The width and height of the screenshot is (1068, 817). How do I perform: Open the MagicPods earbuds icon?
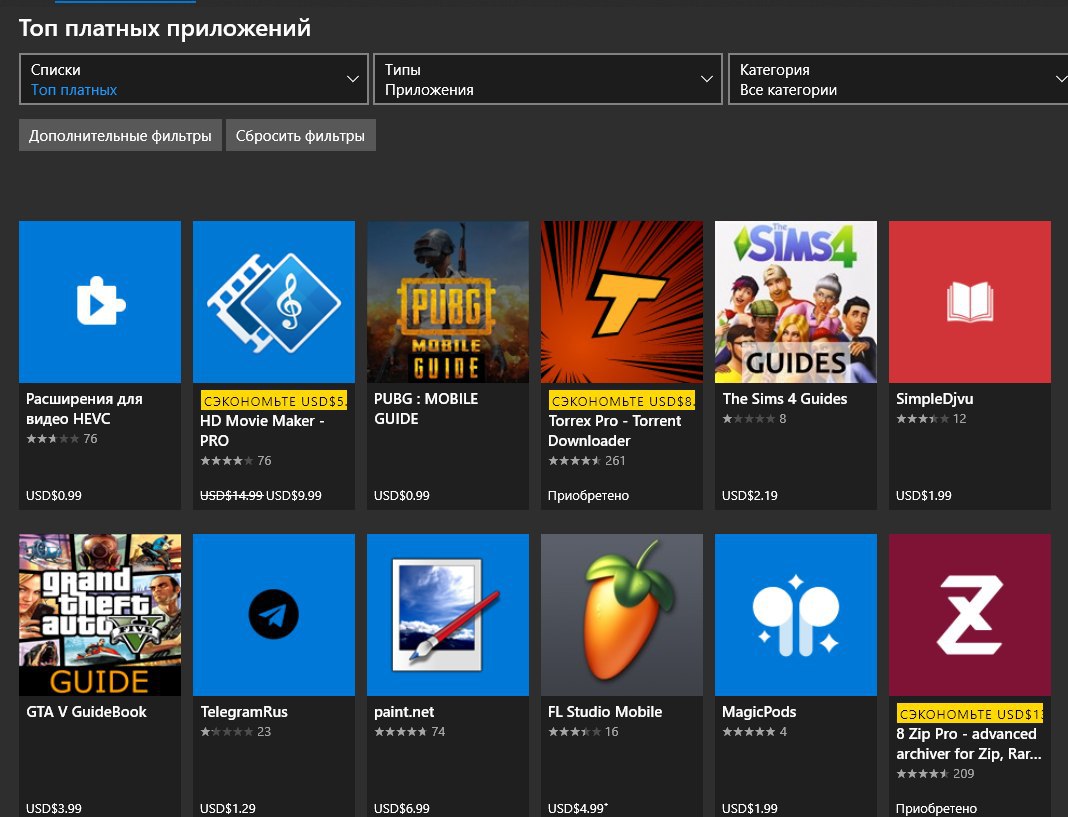[x=796, y=615]
